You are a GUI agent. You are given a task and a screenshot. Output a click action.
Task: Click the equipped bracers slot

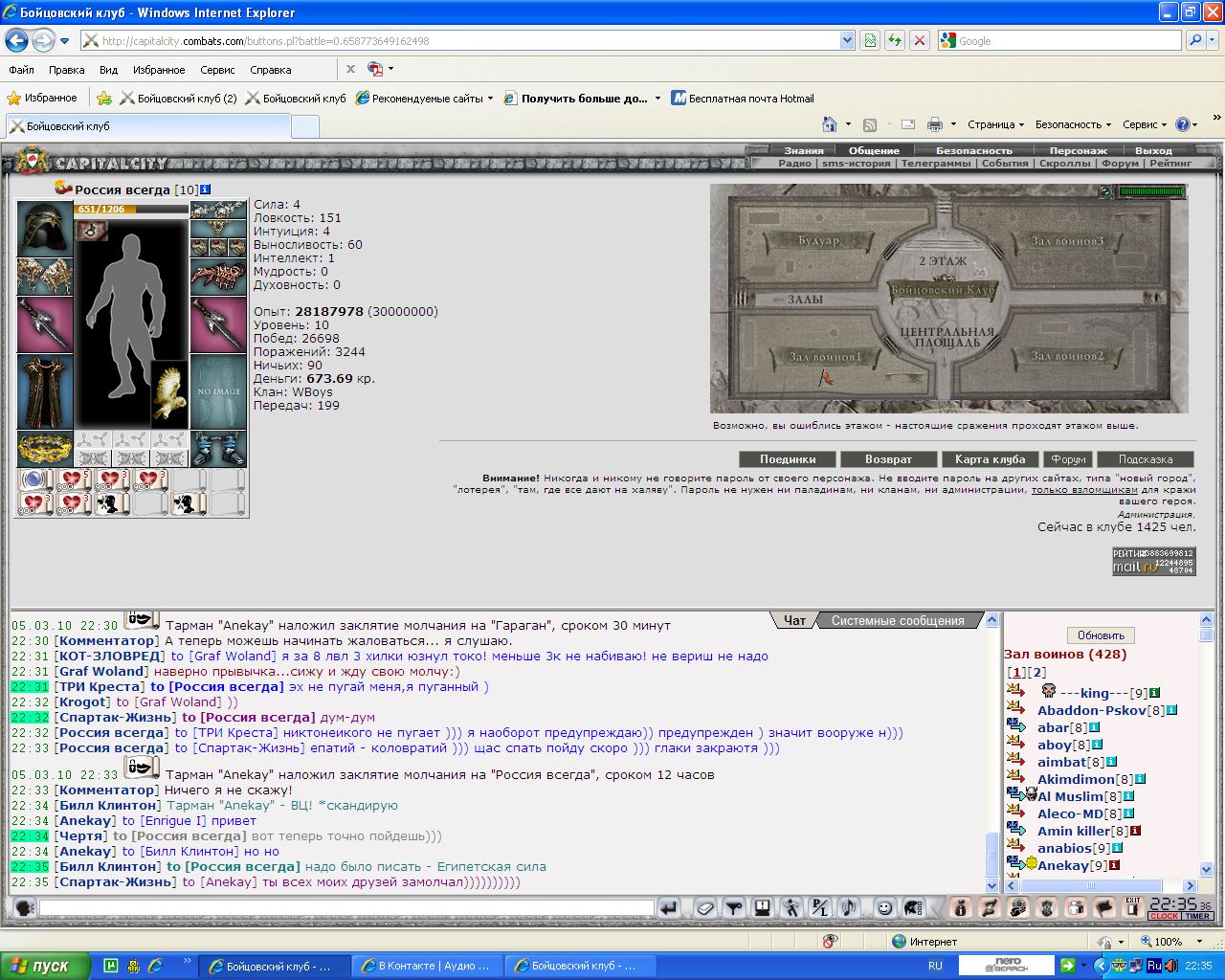(45, 278)
